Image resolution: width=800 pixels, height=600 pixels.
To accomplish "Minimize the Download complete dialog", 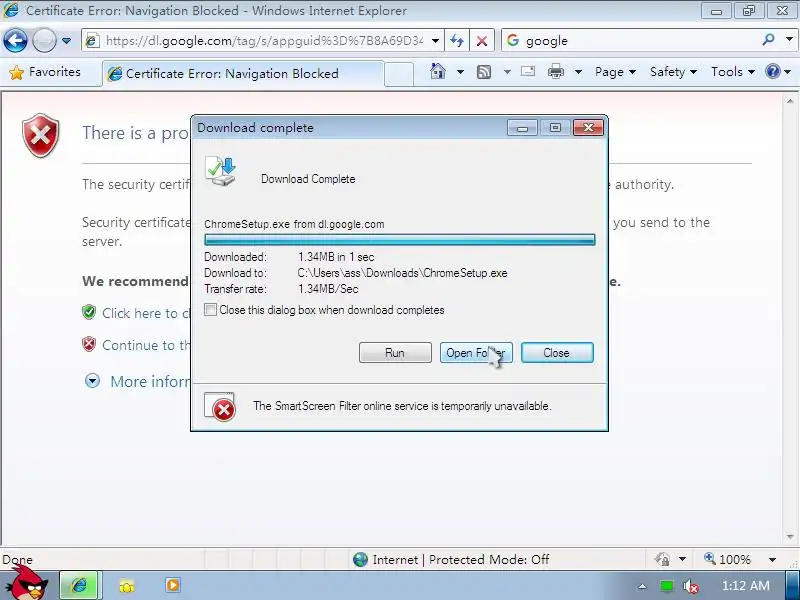I will (522, 128).
